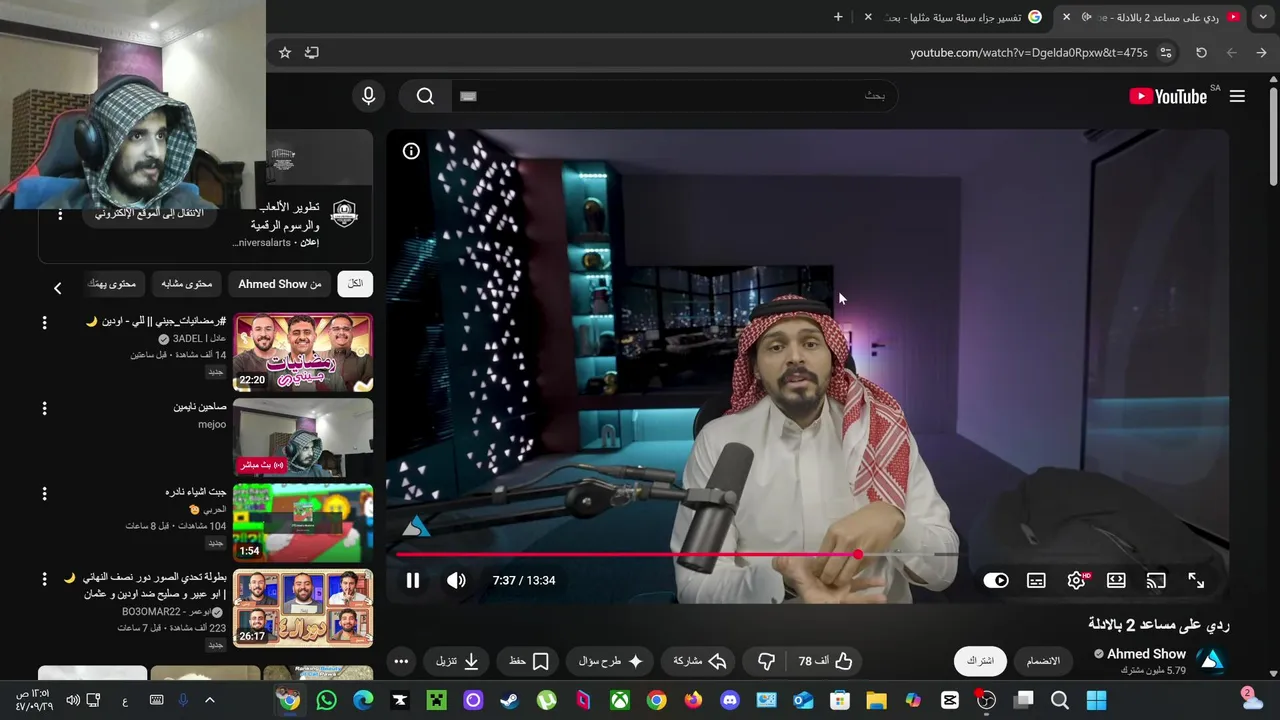
Task: Click the YouTube search بحث field
Action: click(x=674, y=96)
